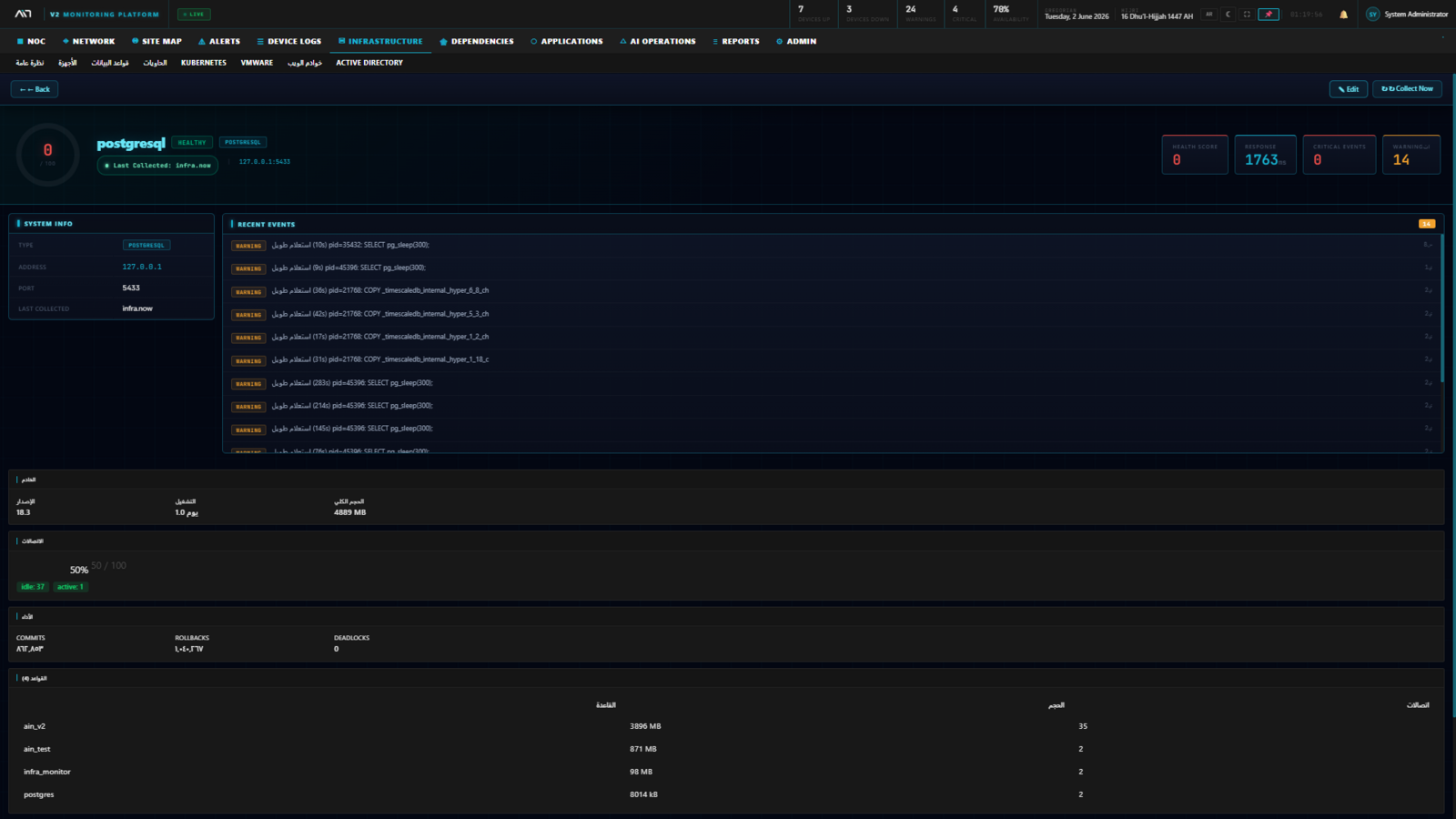Select the ain_v2 database row

click(726, 726)
